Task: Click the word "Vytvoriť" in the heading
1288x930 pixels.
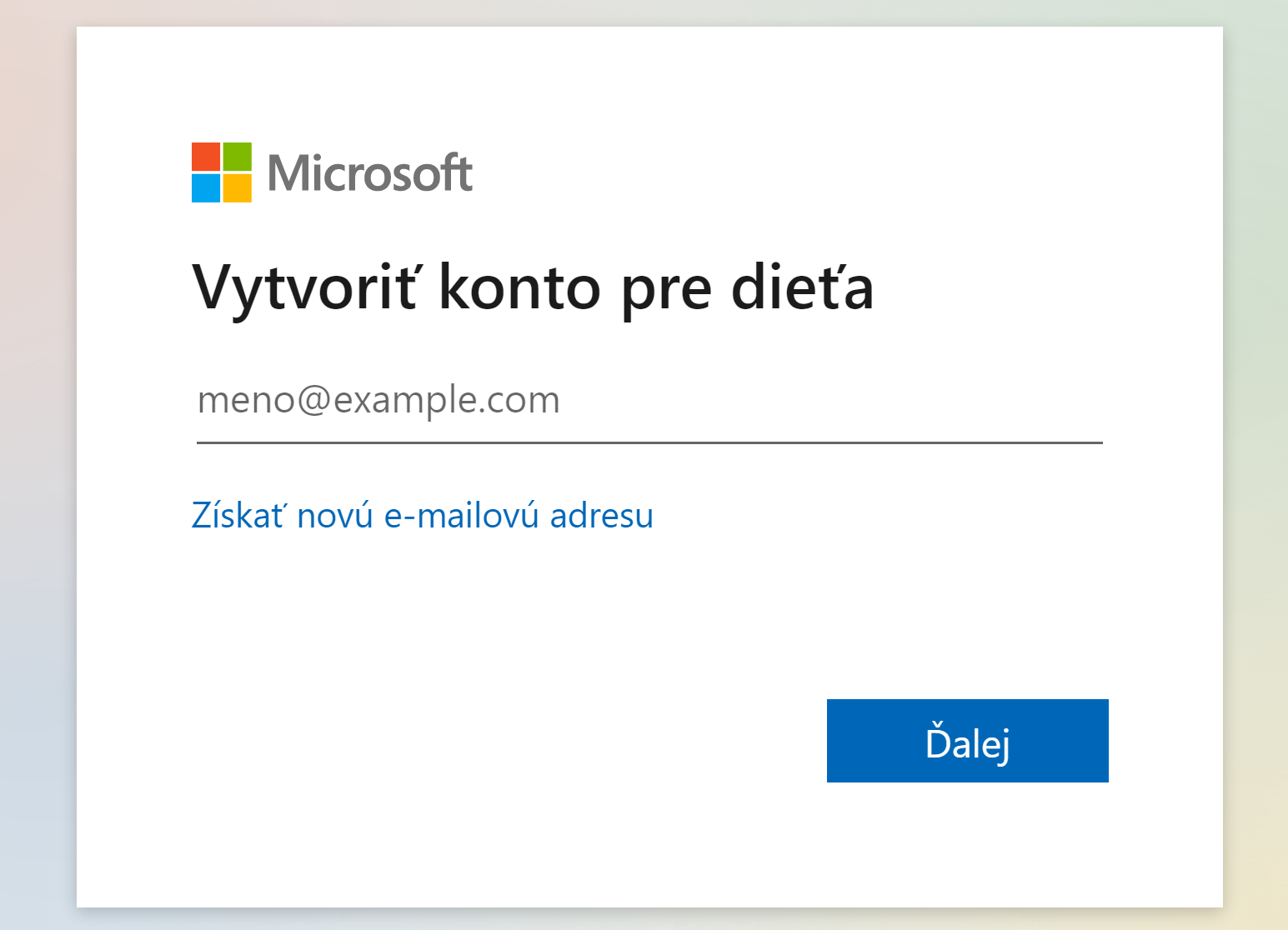Action: (x=305, y=287)
